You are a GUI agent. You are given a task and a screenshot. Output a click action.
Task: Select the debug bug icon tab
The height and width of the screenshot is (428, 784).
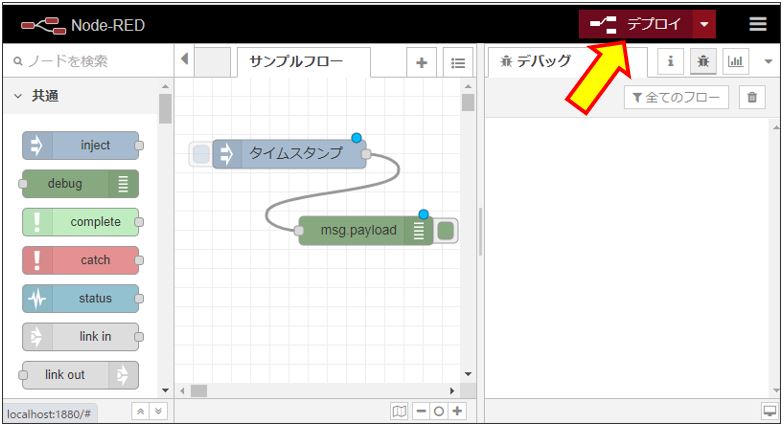703,62
